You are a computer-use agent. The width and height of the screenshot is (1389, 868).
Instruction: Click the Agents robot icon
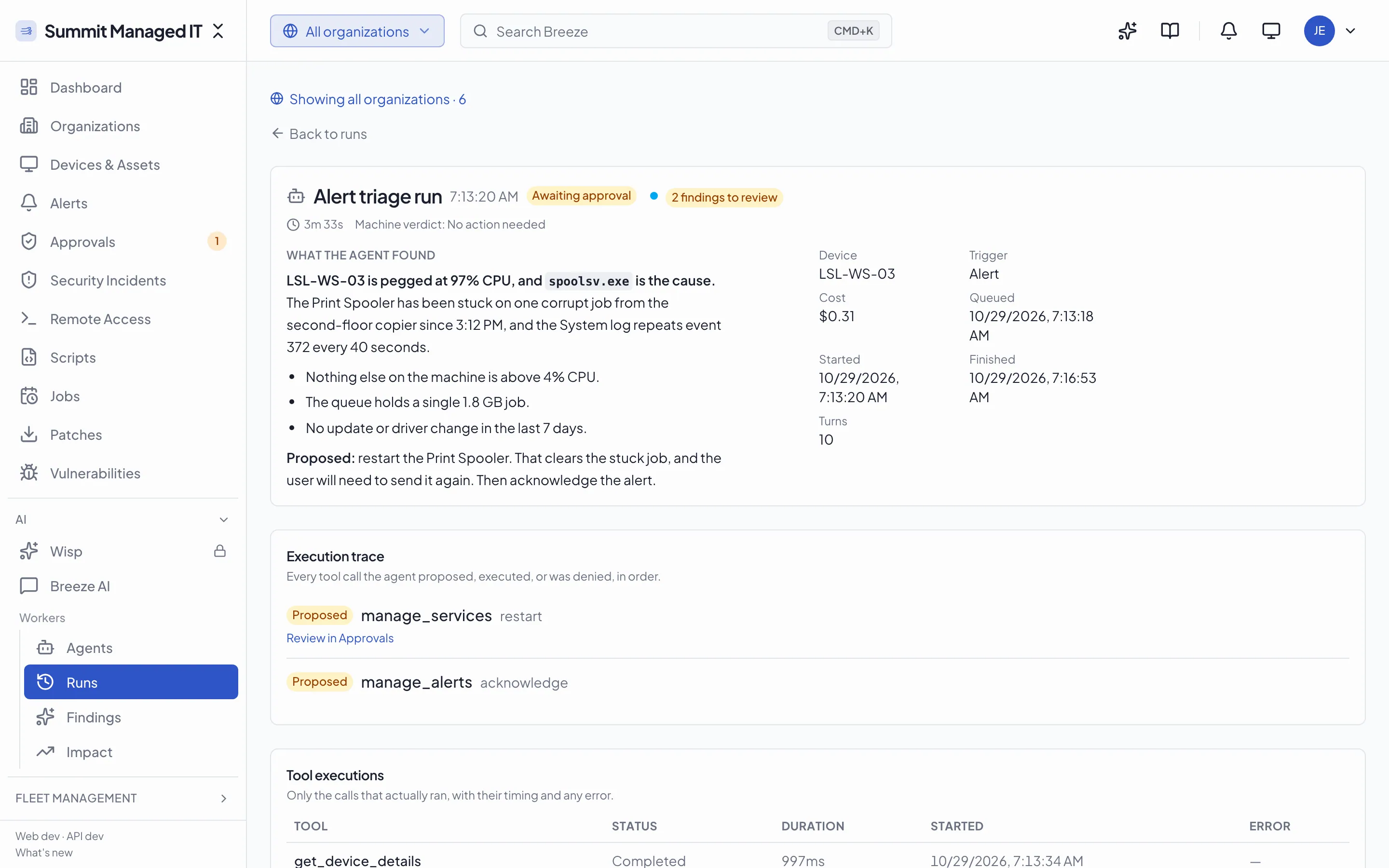pos(45,648)
